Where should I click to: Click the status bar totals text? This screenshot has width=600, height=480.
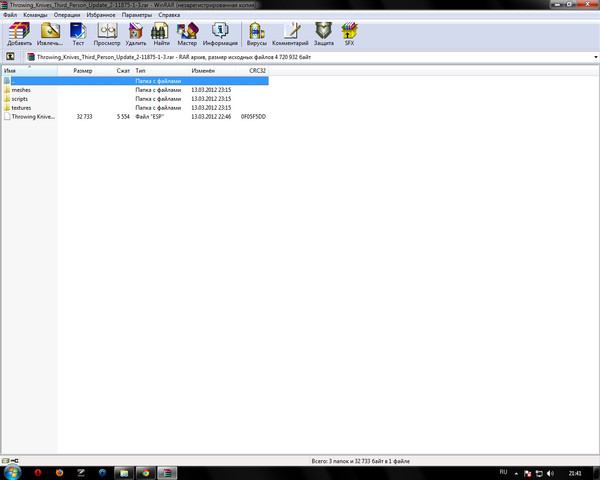pos(360,461)
